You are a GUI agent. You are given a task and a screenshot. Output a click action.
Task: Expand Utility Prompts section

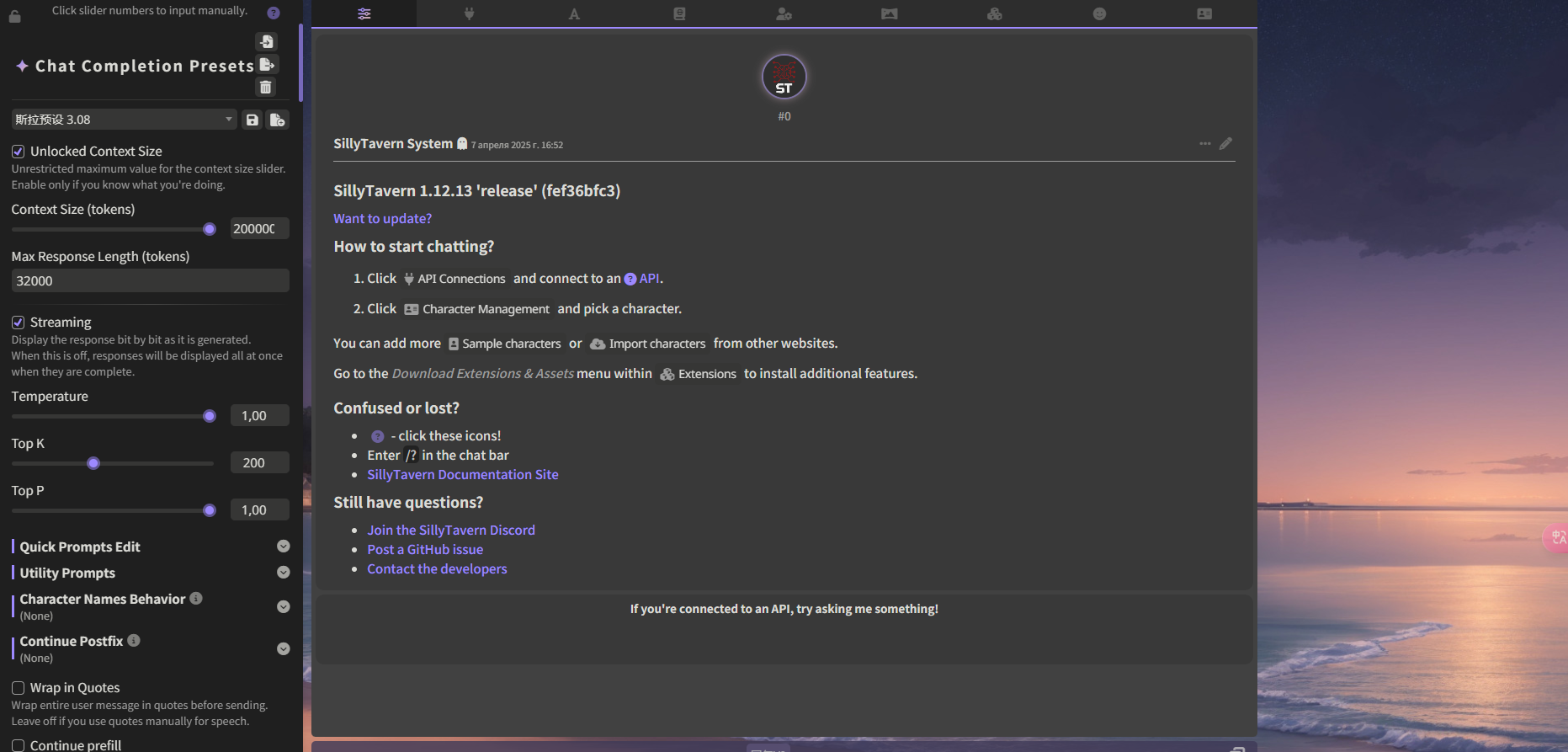284,573
